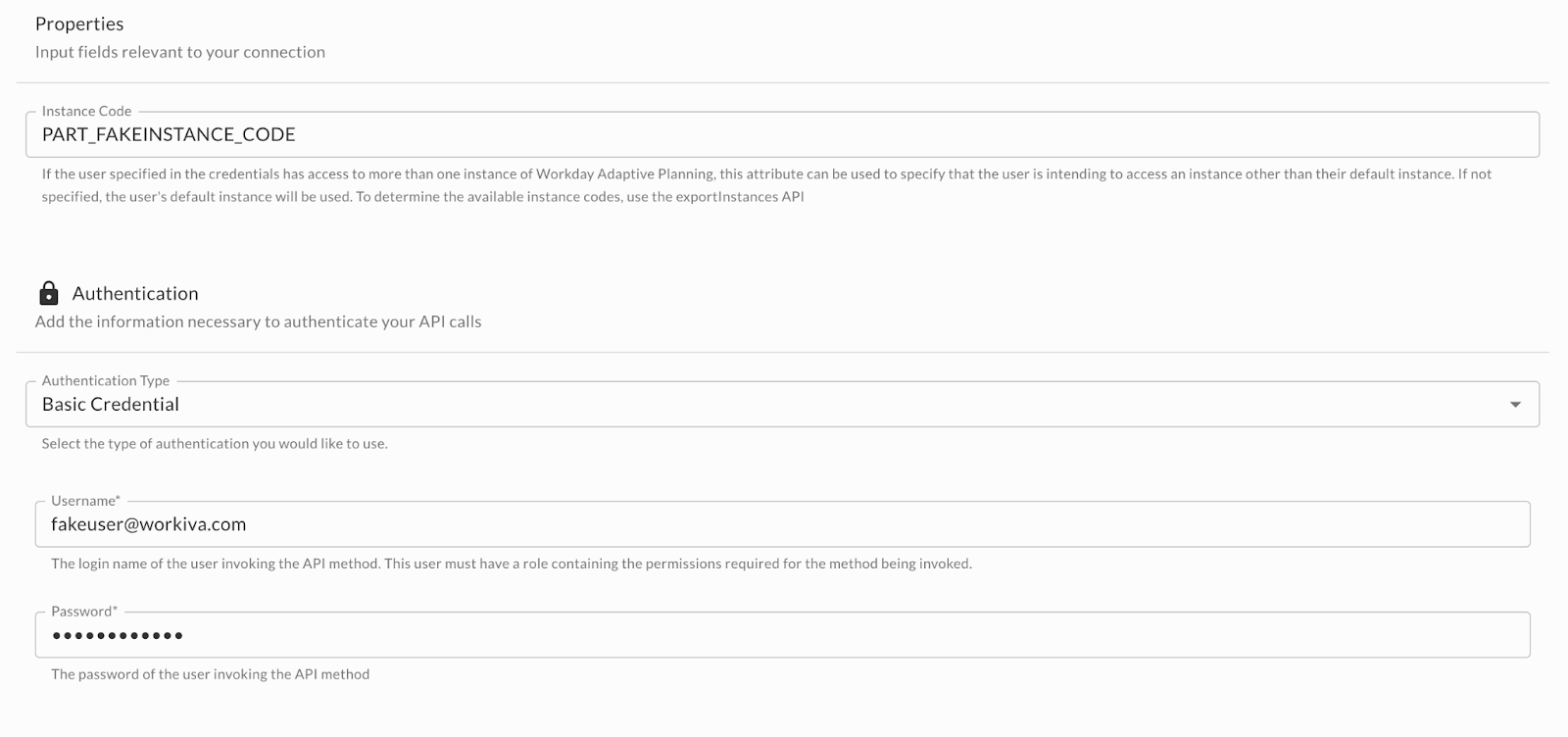Click "The password of the user" hint
Viewport: 1568px width, 737px height.
coord(210,674)
